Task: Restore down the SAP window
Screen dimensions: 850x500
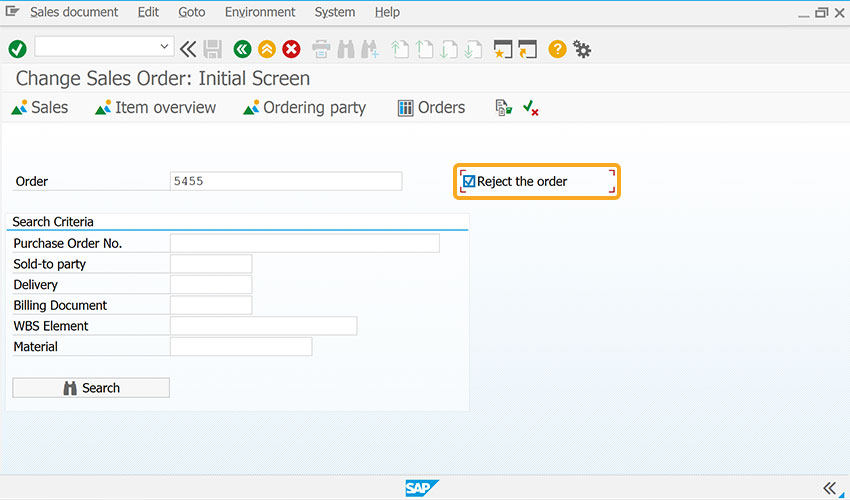Action: (x=822, y=12)
